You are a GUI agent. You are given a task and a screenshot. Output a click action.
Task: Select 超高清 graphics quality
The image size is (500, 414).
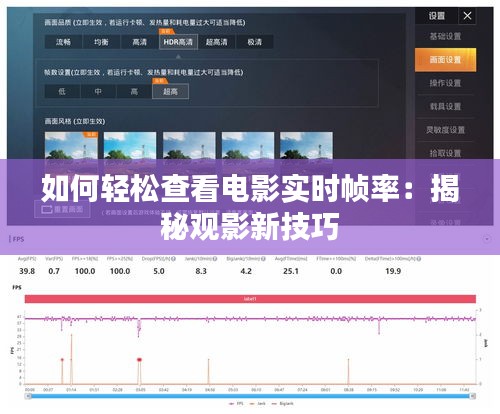[x=217, y=42]
